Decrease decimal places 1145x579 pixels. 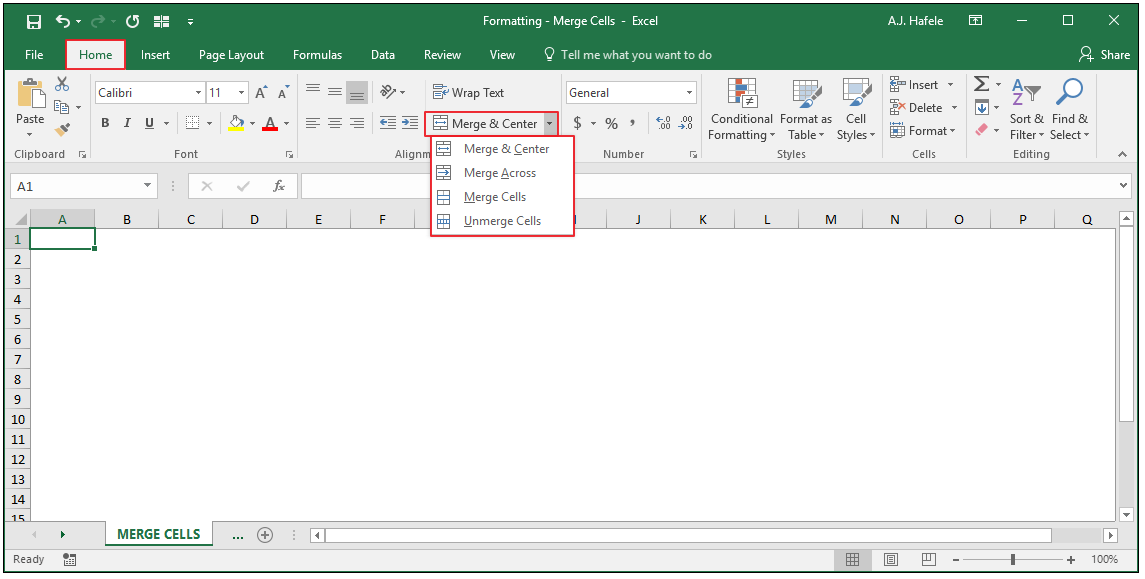pyautogui.click(x=686, y=123)
